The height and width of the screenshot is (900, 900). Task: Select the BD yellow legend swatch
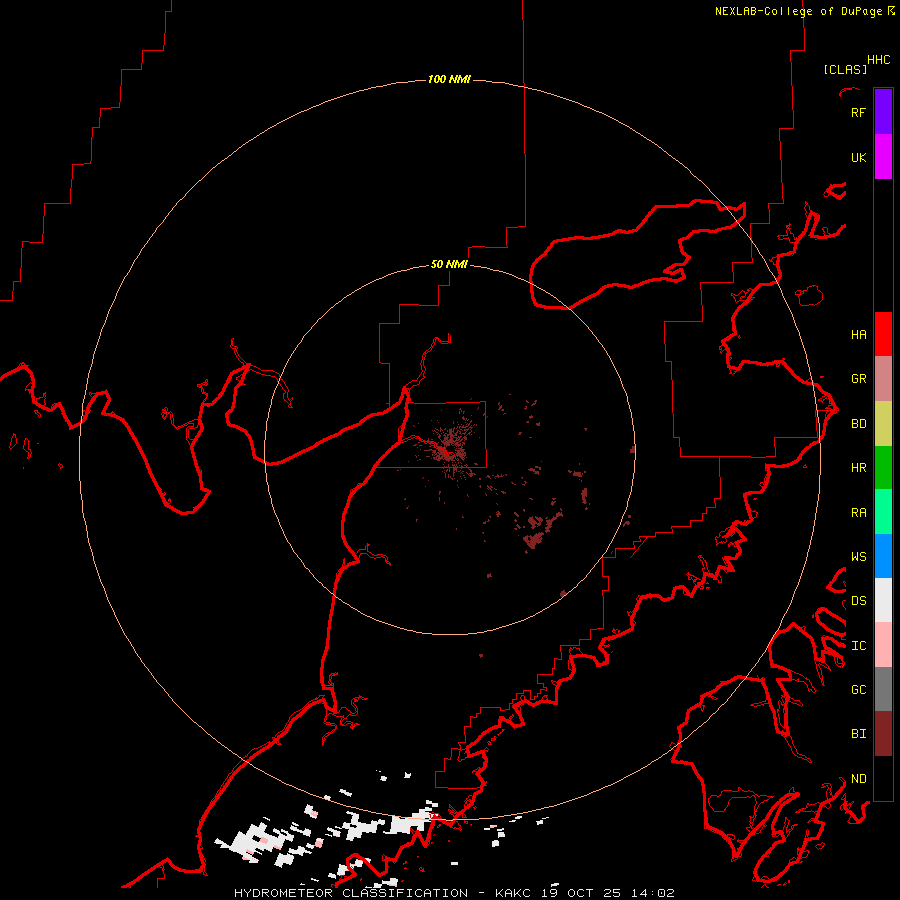[883, 423]
